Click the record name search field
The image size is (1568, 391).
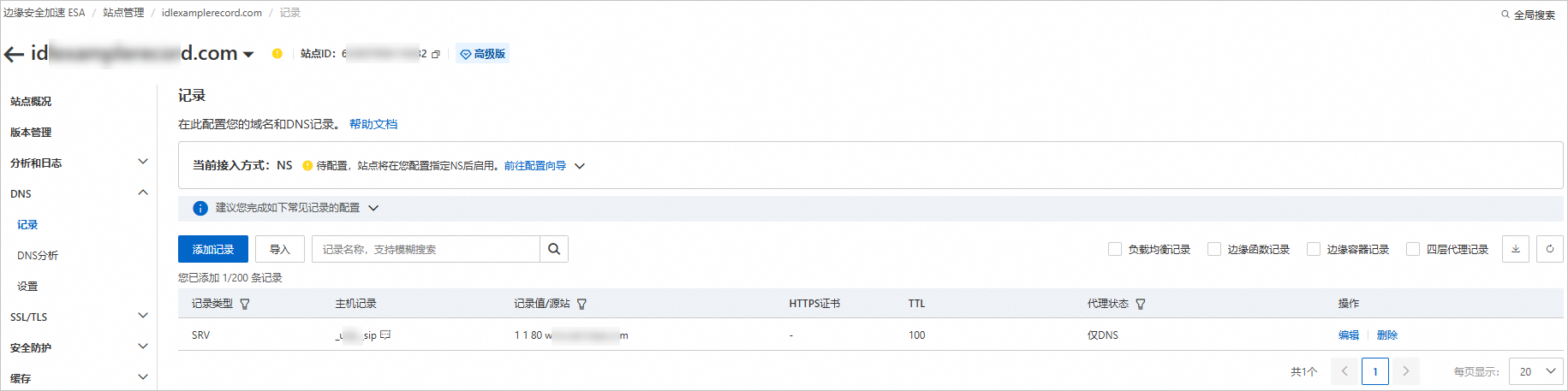coord(426,249)
